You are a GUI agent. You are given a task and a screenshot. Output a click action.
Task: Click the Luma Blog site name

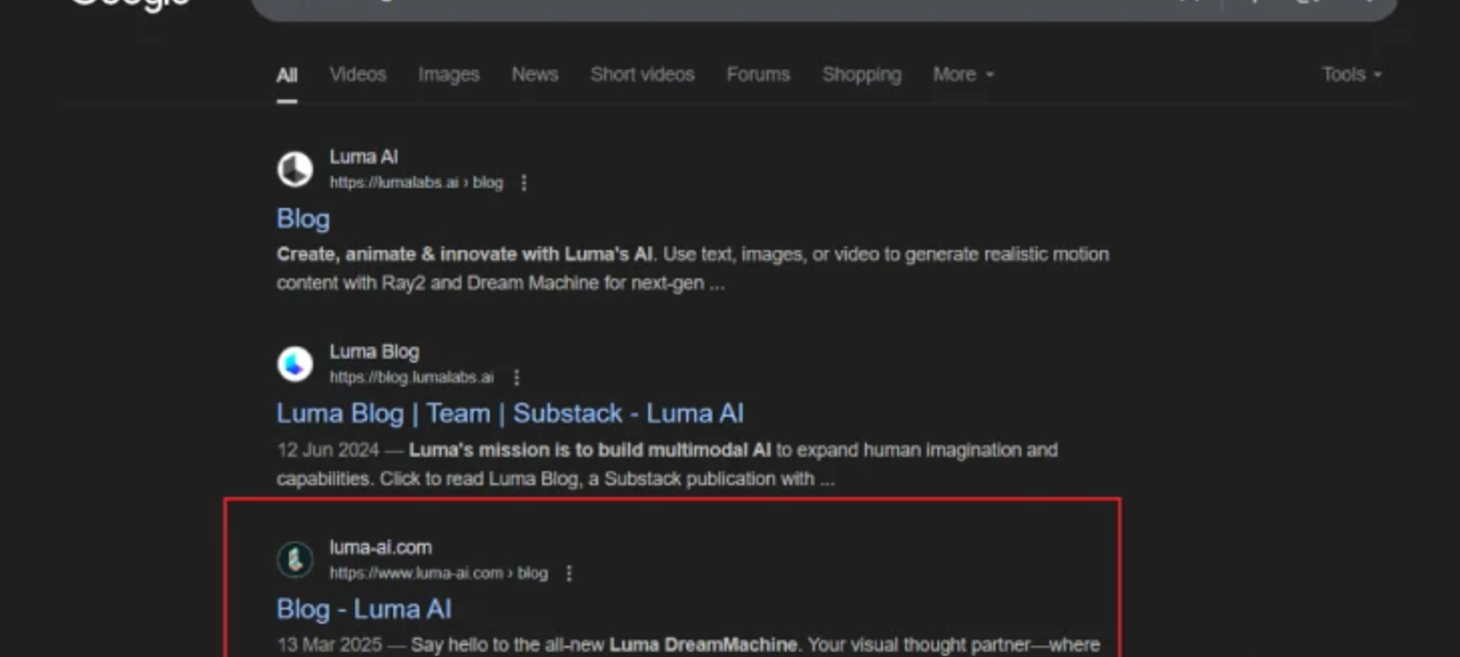(x=374, y=352)
